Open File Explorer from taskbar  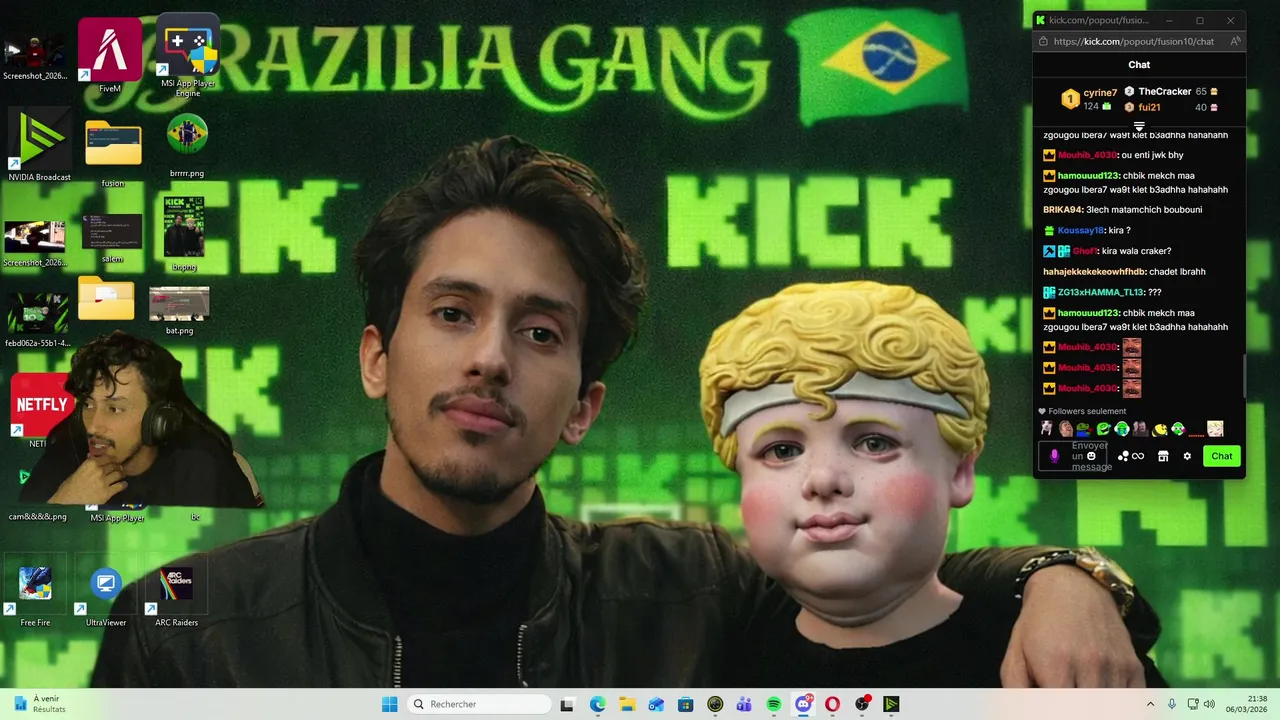626,704
